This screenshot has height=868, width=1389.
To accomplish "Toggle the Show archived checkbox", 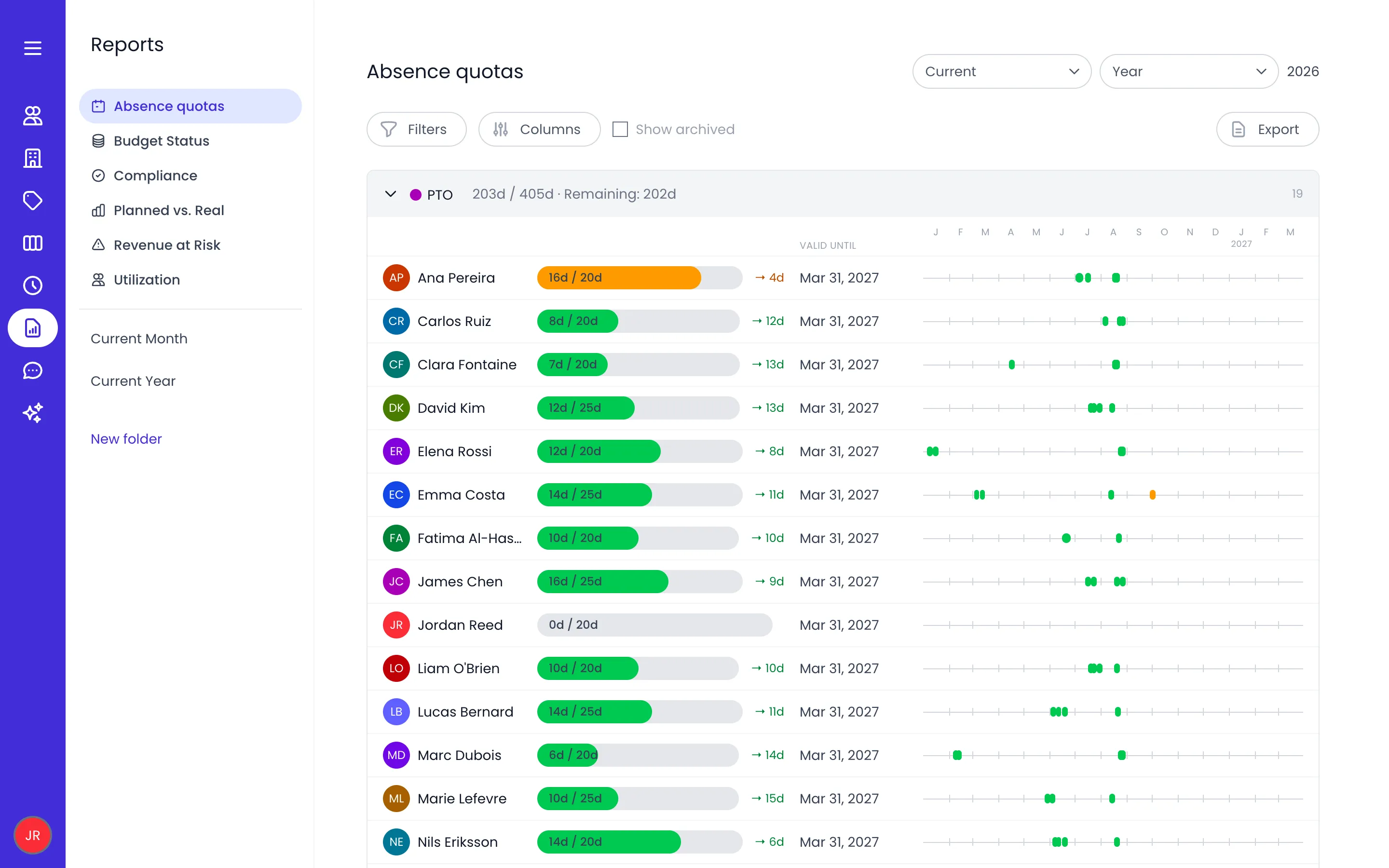I will pos(620,129).
